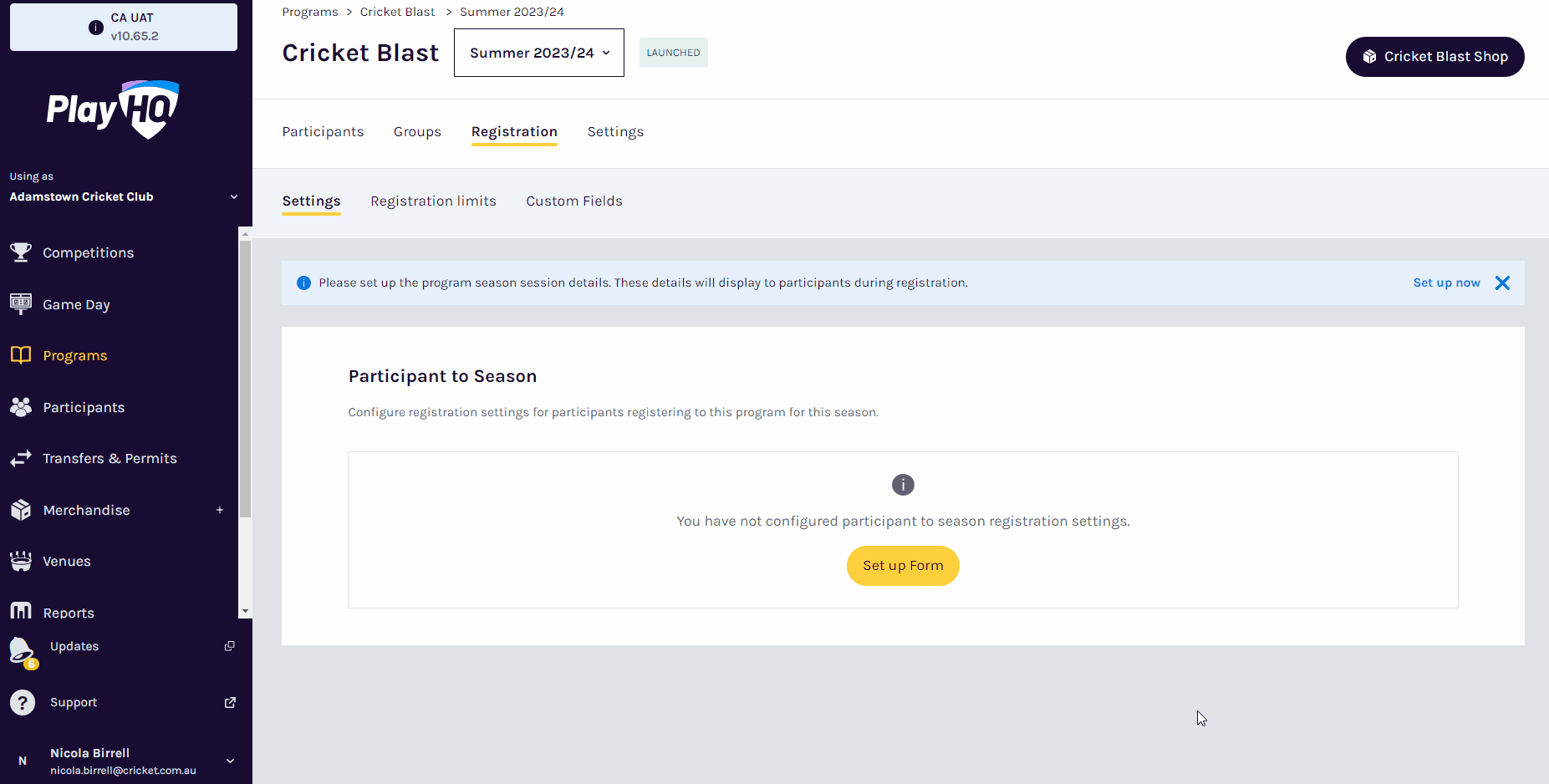Open the Custom Fields sub-tab
The image size is (1549, 784).
click(574, 201)
